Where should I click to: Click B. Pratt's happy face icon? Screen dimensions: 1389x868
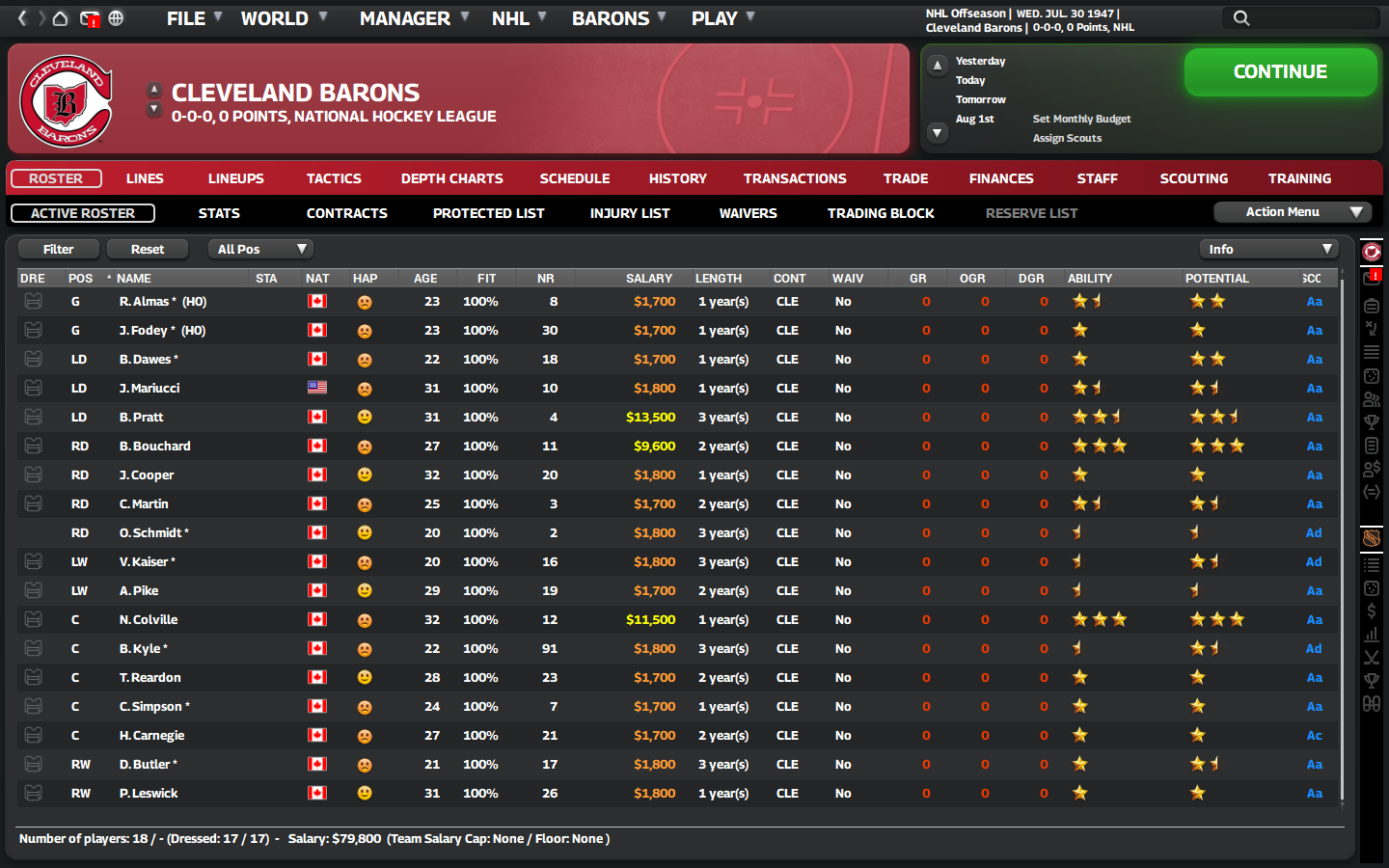click(x=365, y=418)
